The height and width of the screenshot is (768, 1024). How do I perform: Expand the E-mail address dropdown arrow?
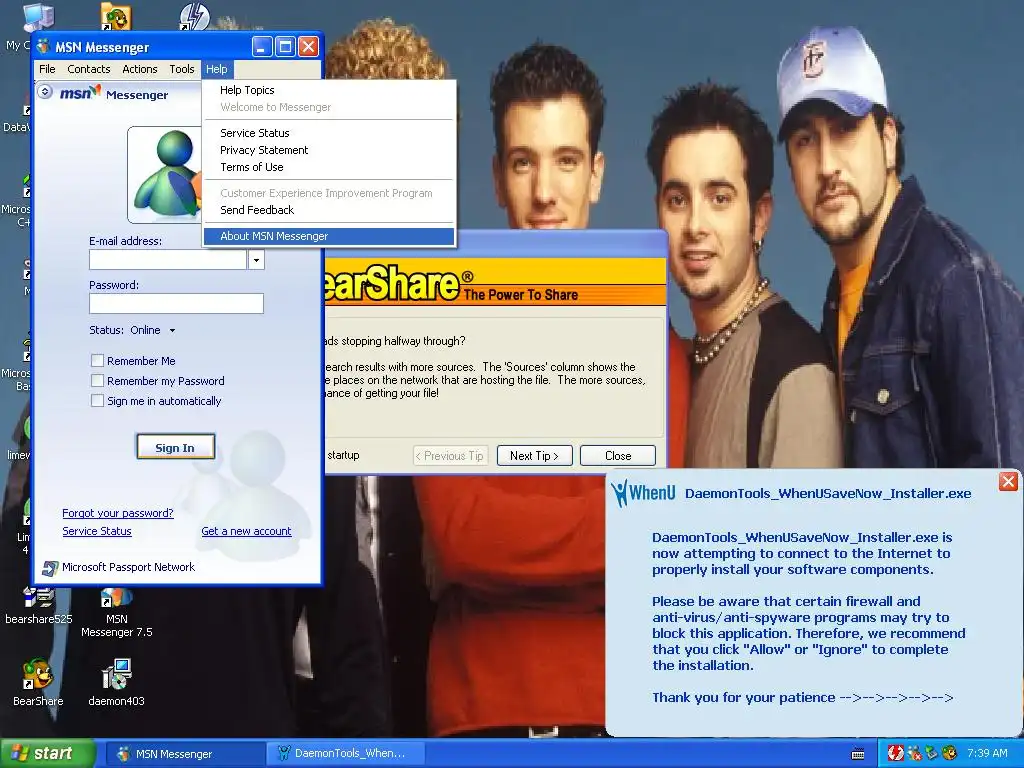[x=256, y=260]
